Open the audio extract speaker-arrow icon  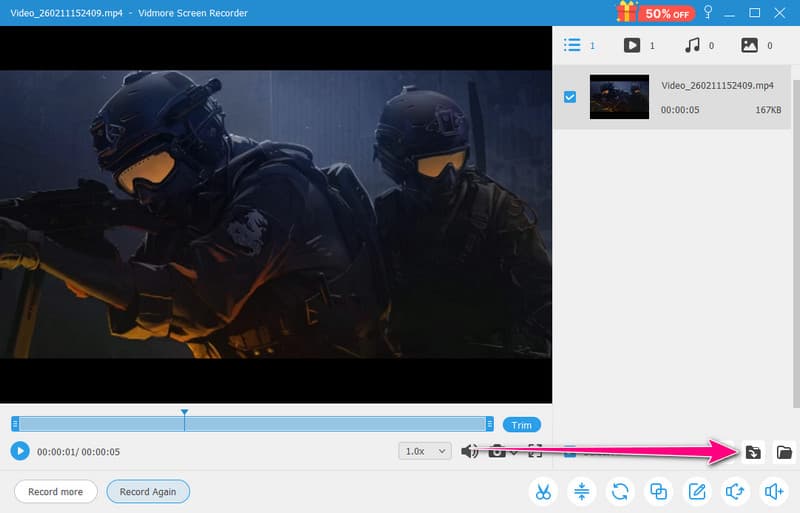(x=735, y=491)
